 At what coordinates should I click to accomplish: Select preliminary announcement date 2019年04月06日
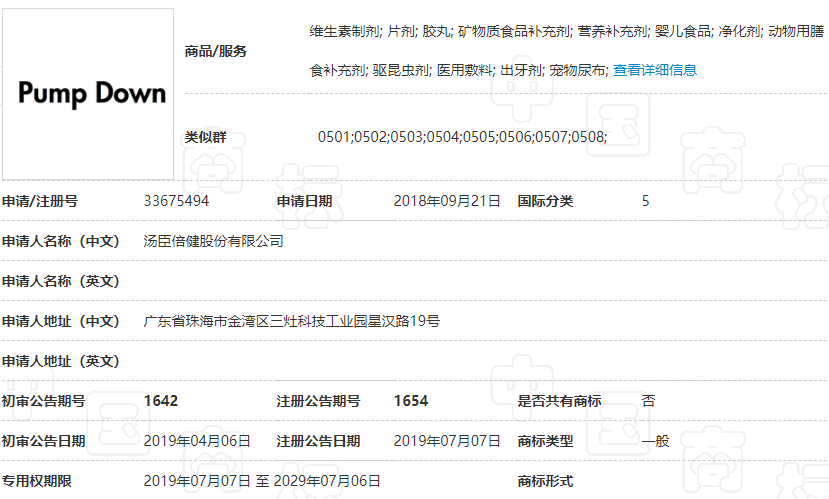pos(197,441)
